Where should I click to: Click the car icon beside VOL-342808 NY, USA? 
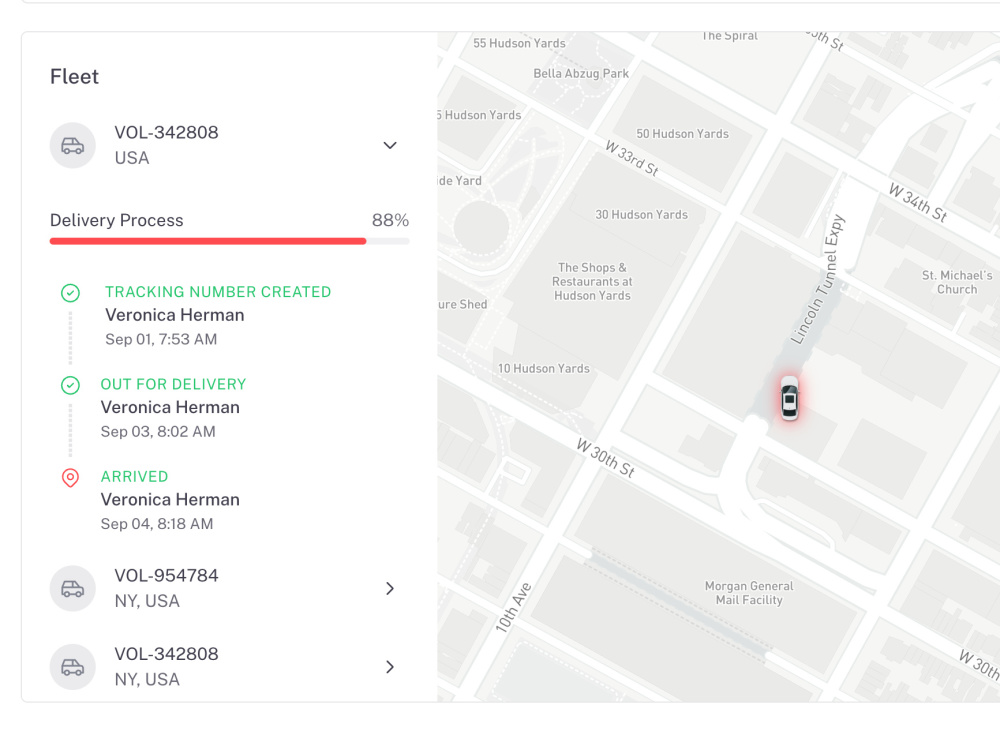(73, 667)
